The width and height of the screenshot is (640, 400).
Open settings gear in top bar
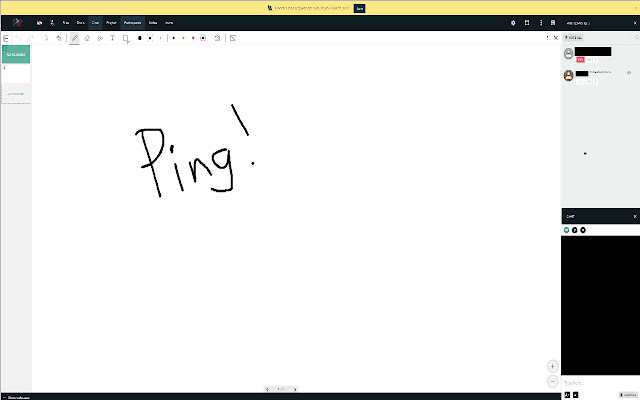click(513, 23)
